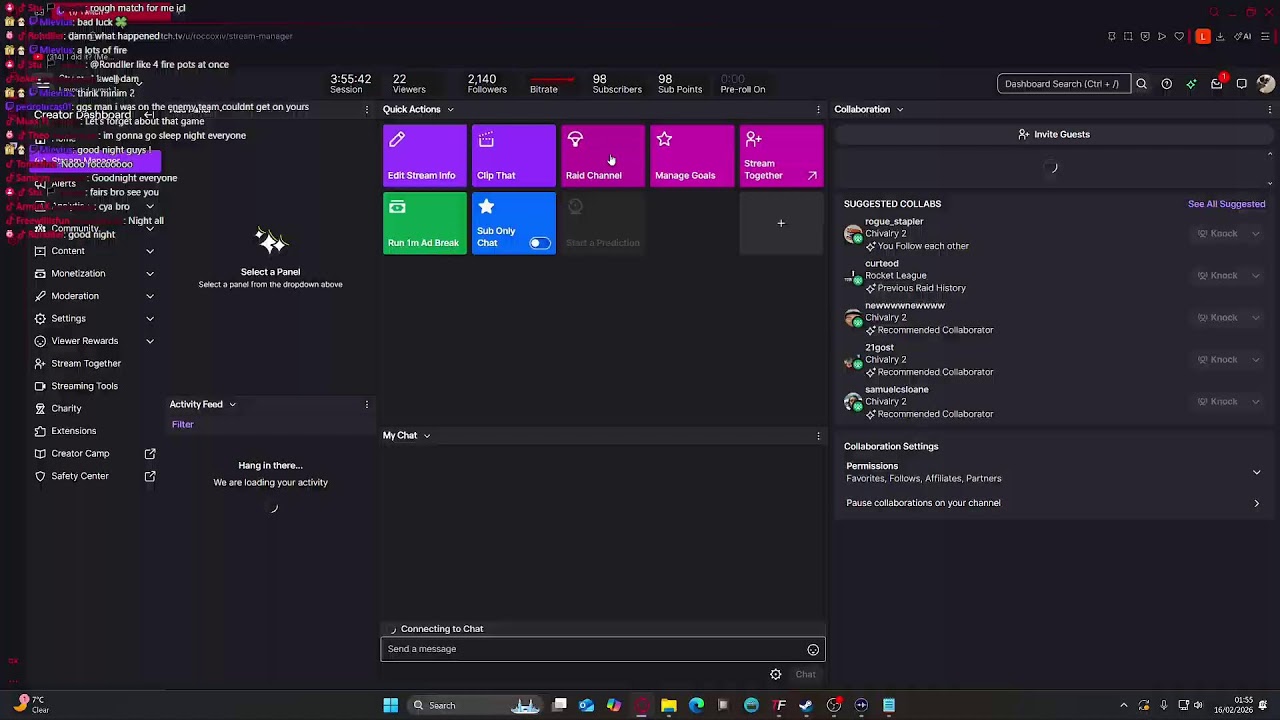
Task: Click the browser download icon
Action: [1220, 37]
